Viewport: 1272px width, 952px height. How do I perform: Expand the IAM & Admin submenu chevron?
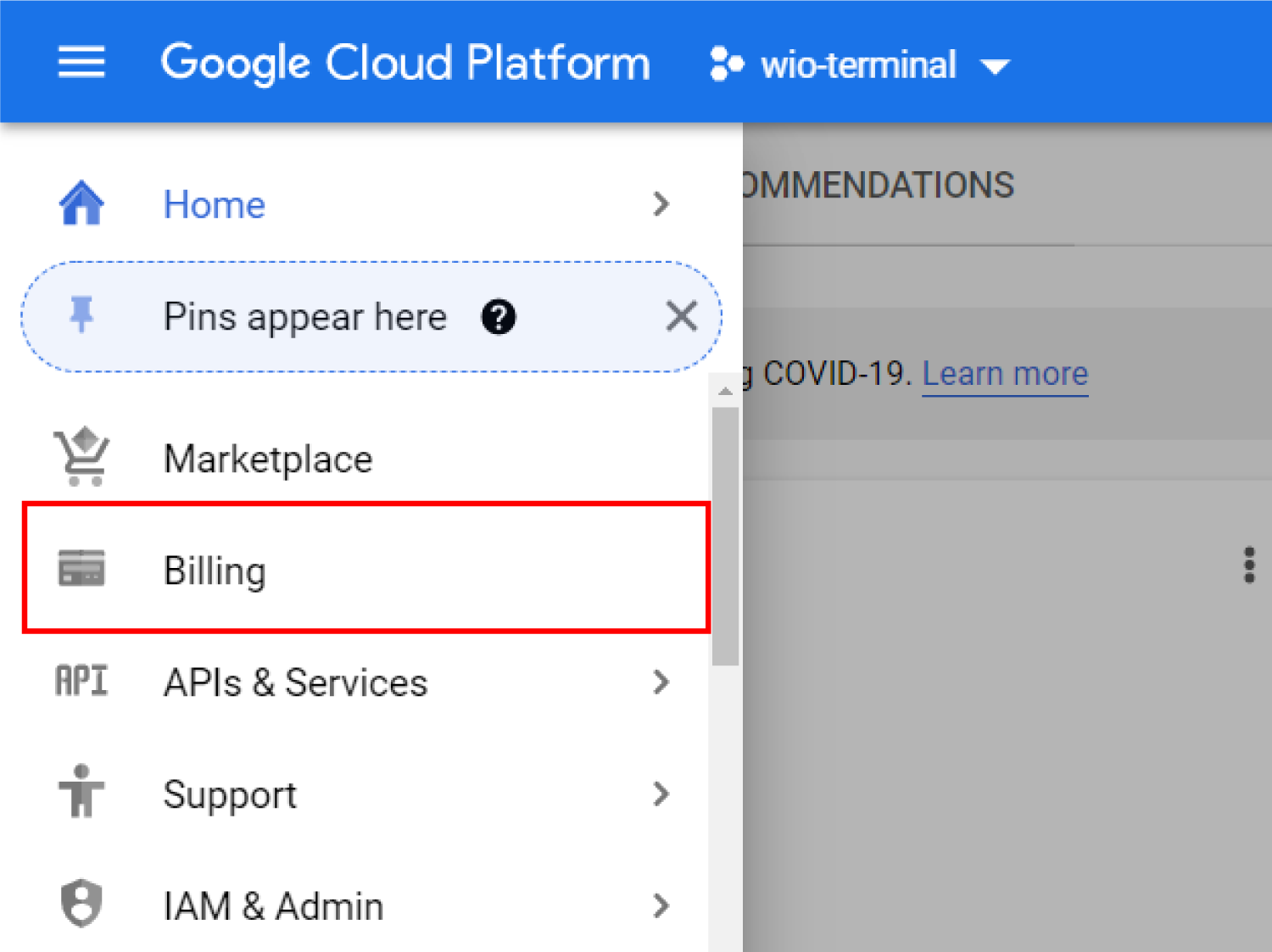coord(662,905)
